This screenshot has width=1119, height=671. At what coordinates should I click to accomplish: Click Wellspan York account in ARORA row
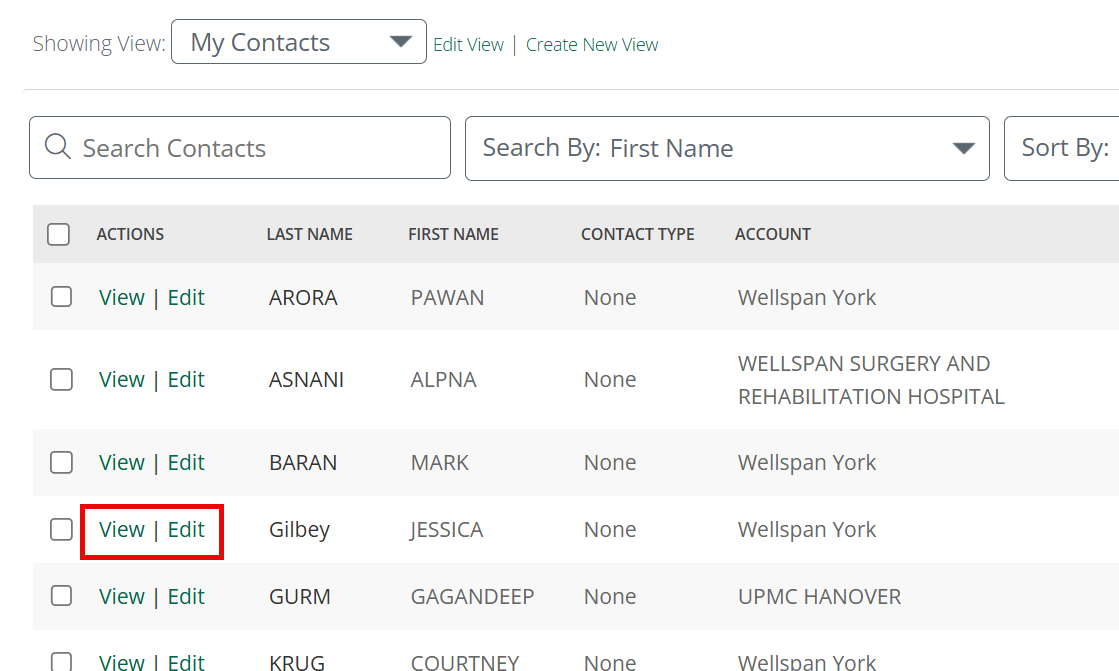pyautogui.click(x=806, y=297)
